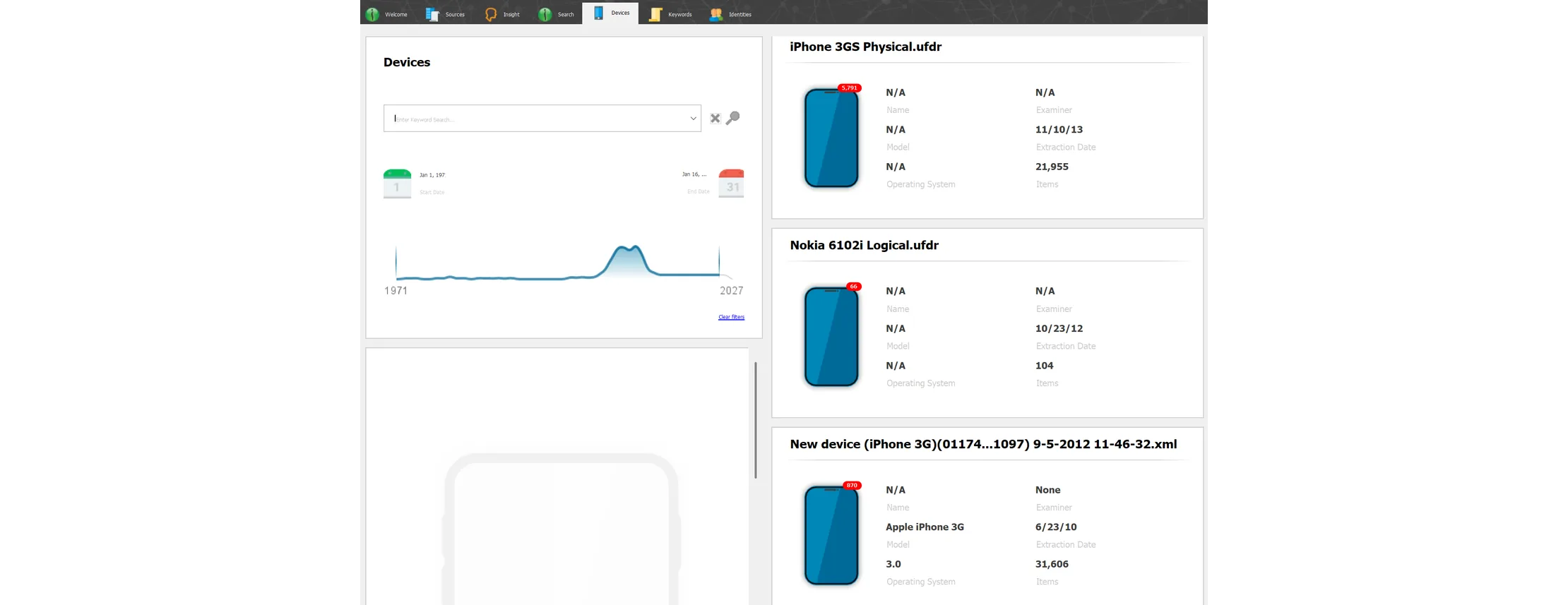The width and height of the screenshot is (1568, 605).
Task: Open the green Start Date calendar
Action: (x=397, y=184)
